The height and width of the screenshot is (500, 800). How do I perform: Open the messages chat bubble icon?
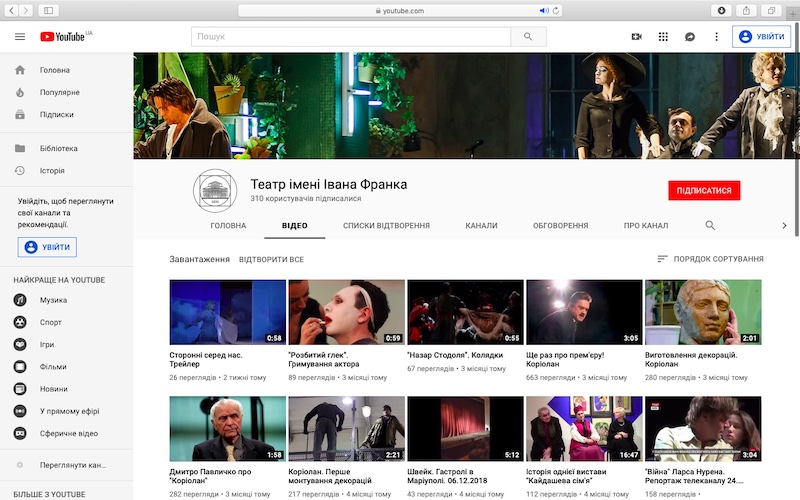coord(690,37)
